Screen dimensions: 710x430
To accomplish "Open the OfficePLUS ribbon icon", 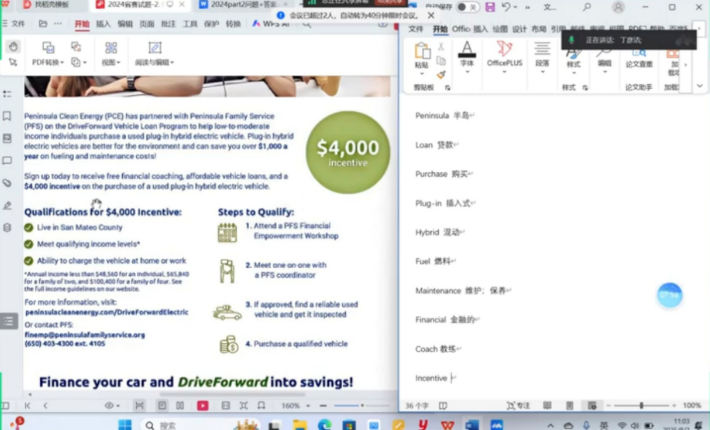I will [x=505, y=54].
